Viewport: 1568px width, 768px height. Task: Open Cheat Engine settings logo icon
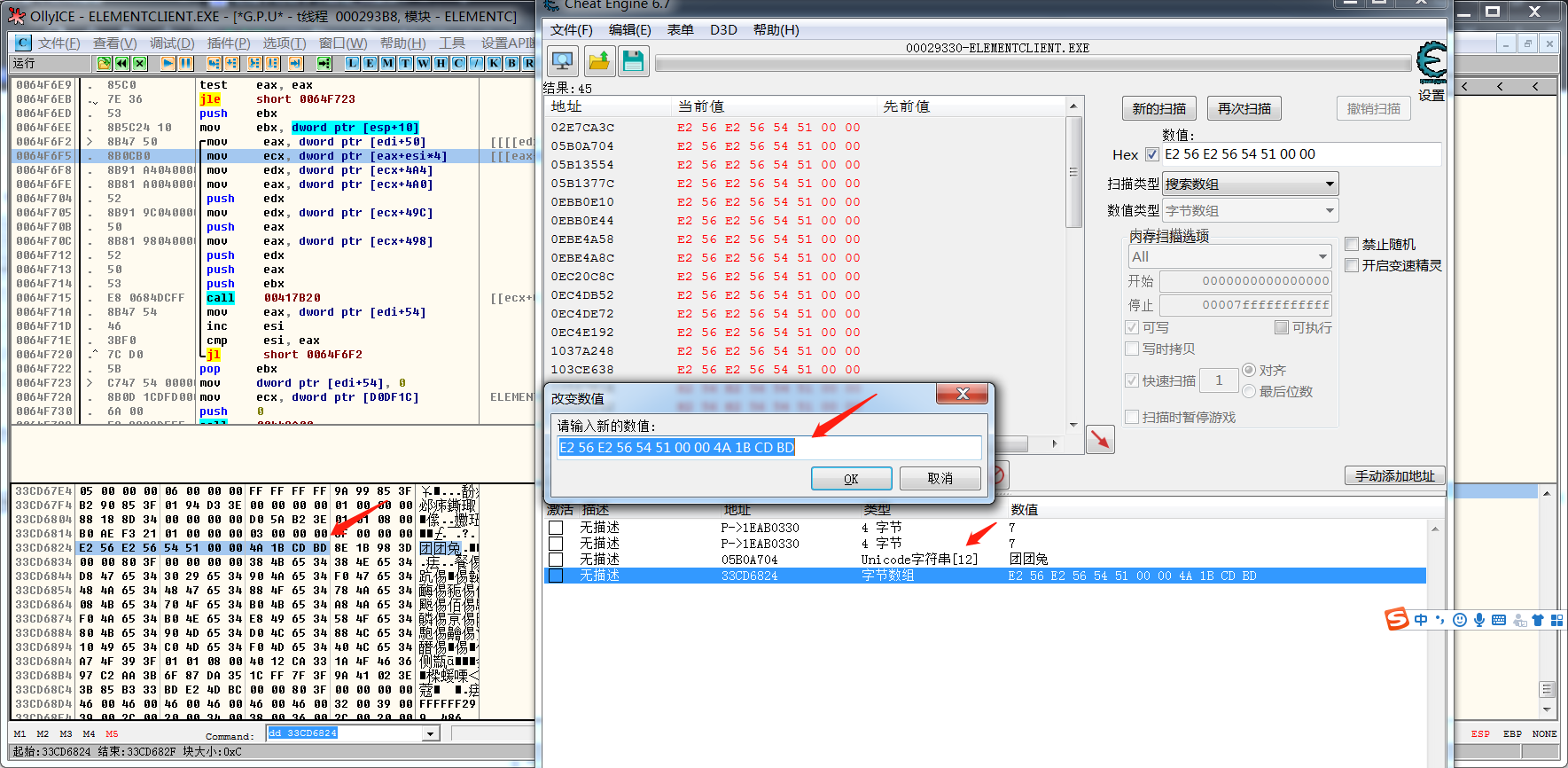1431,63
